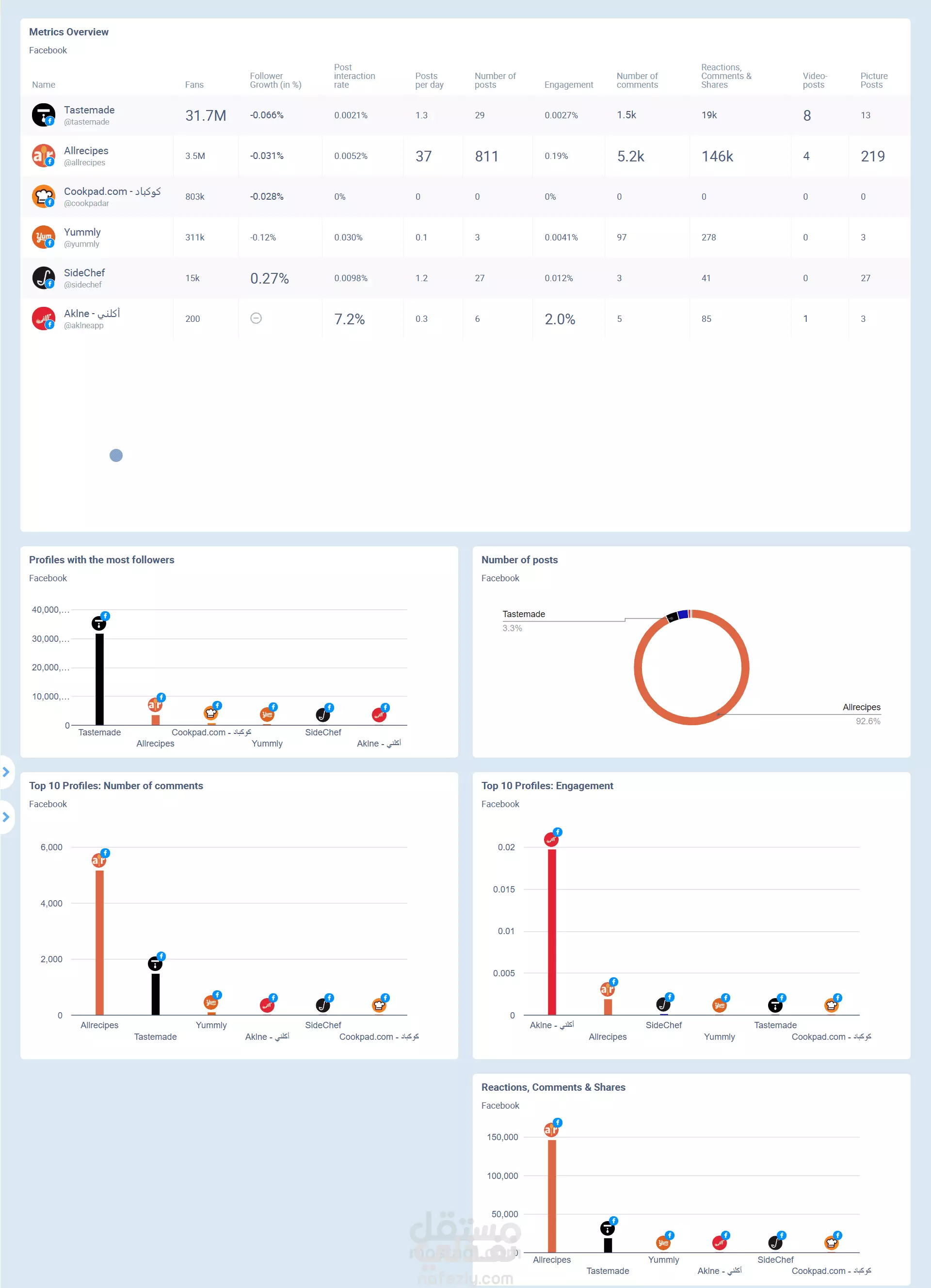Sort by Reactions, Comments & Shares column header
931x1288 pixels.
(x=726, y=76)
